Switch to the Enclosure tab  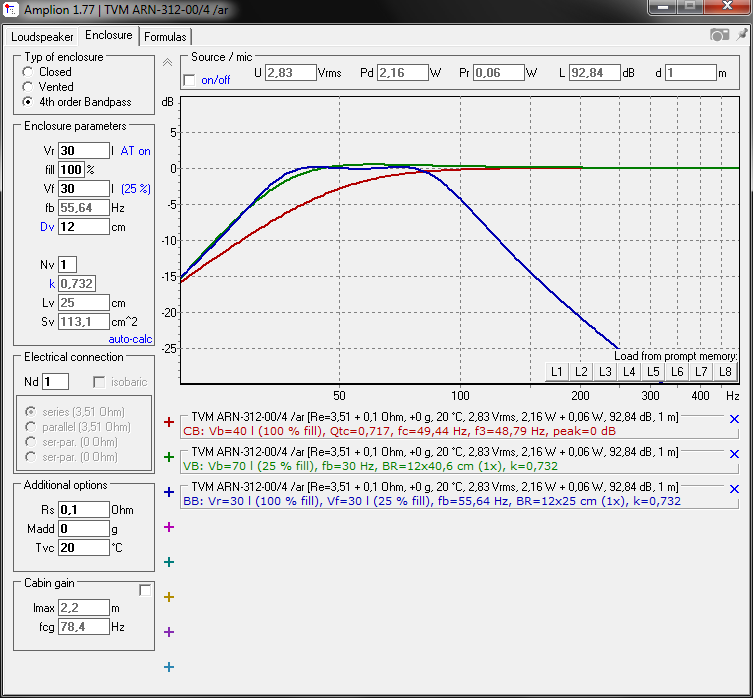[x=109, y=35]
